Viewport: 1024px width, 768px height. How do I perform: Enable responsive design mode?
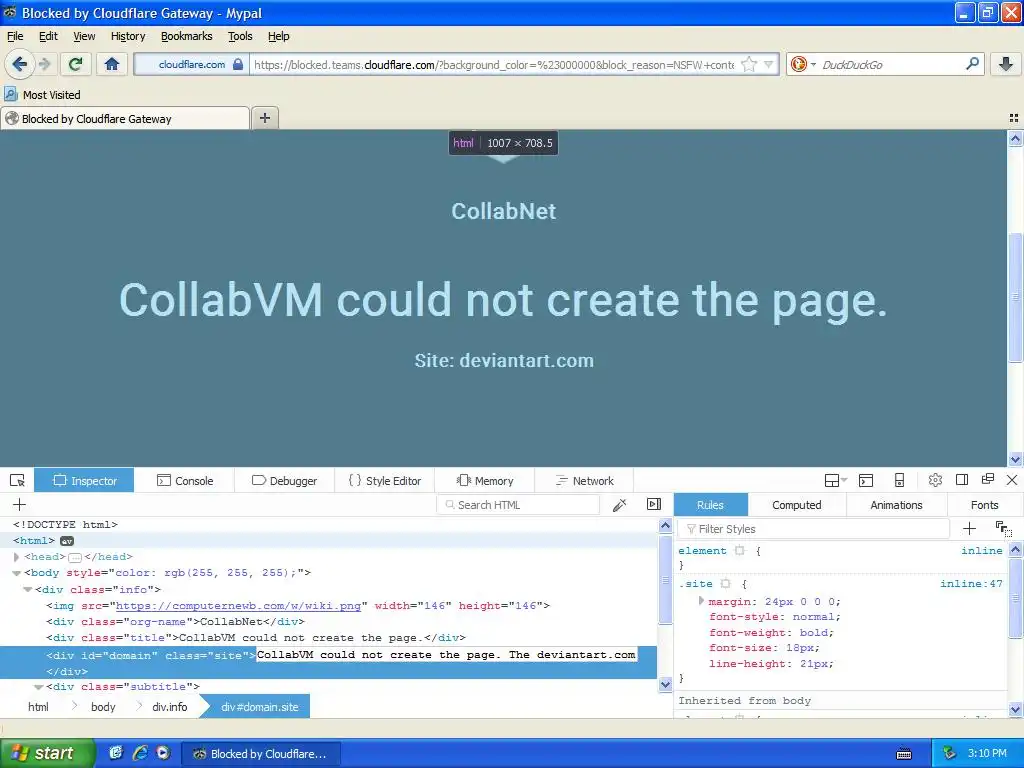(x=899, y=481)
